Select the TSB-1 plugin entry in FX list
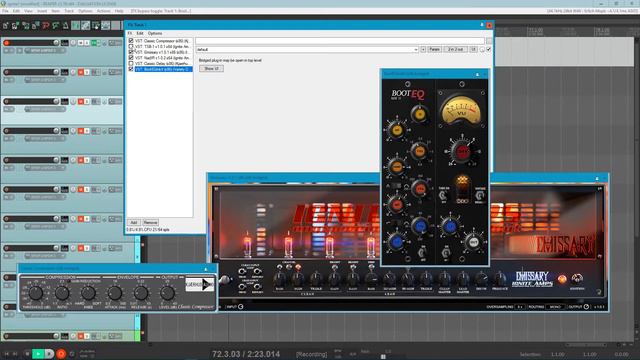This screenshot has width=640, height=360. (x=162, y=47)
